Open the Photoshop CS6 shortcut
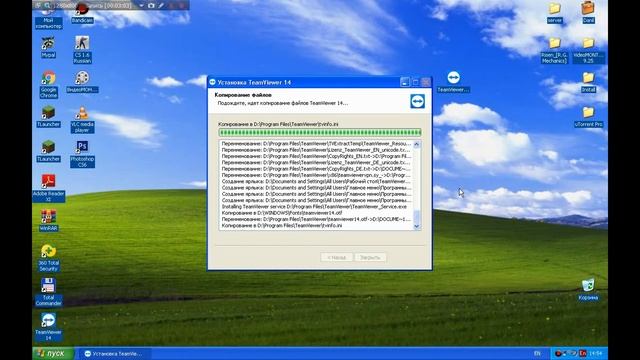This screenshot has height=360, width=640. (82, 153)
